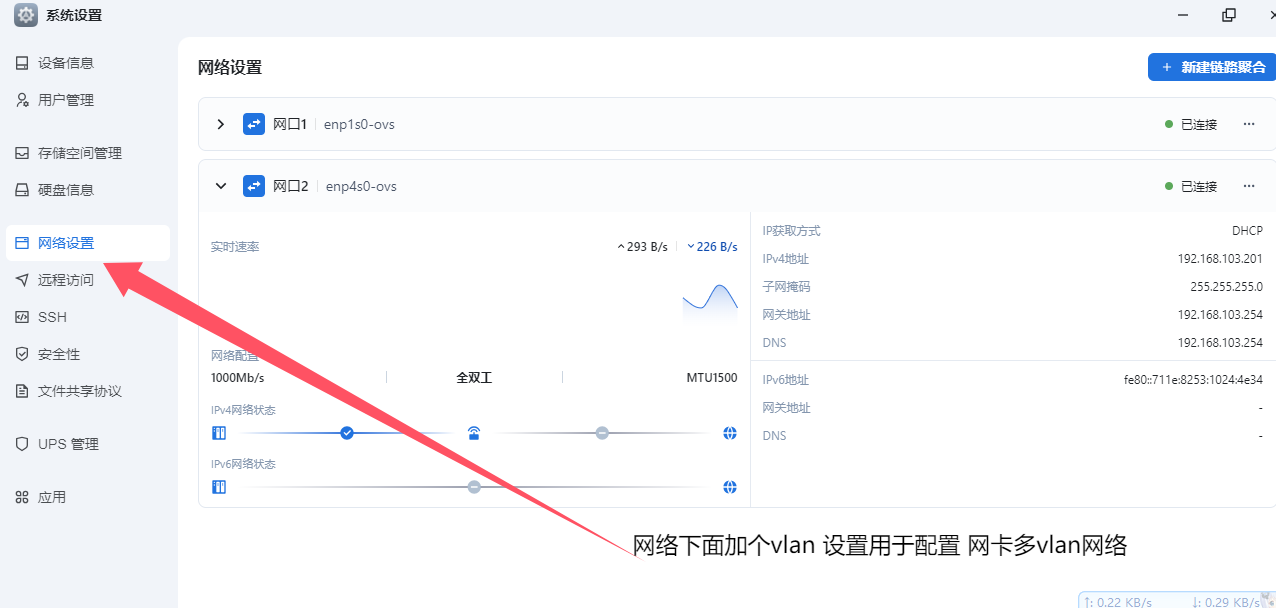1276x608 pixels.
Task: Click the System Settings gear icon in title bar
Action: point(26,15)
